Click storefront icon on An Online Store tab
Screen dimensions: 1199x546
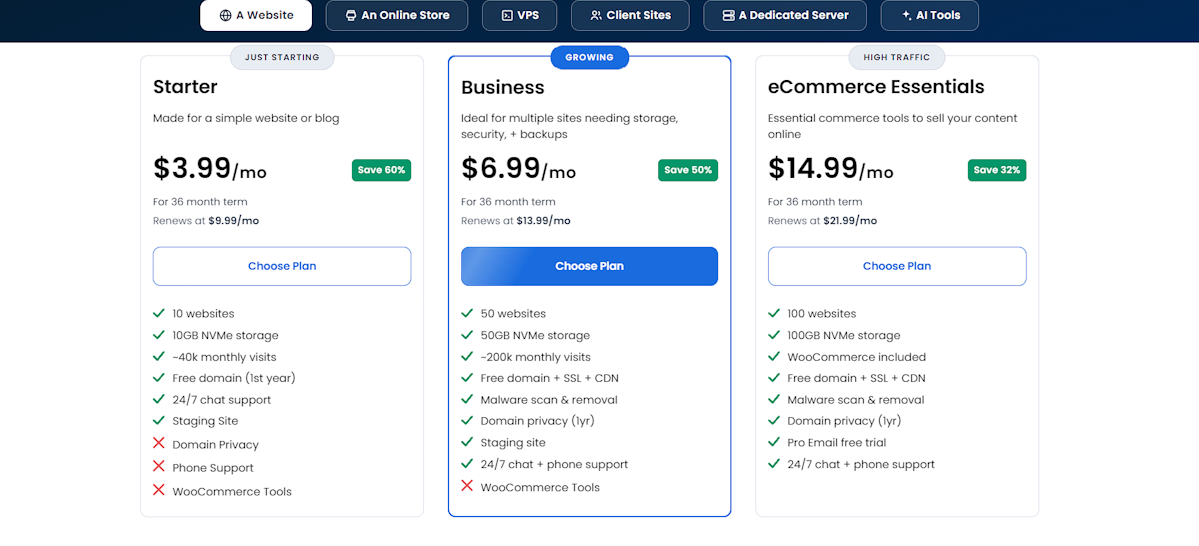pos(351,15)
